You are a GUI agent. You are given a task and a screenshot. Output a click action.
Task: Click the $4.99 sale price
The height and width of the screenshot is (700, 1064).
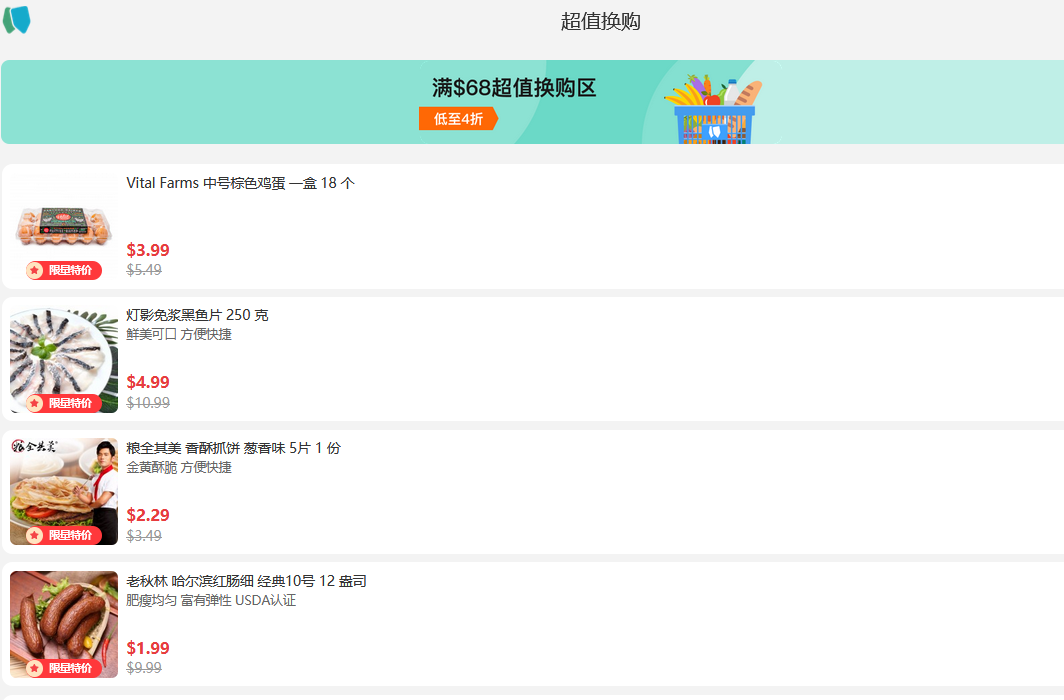coord(148,383)
